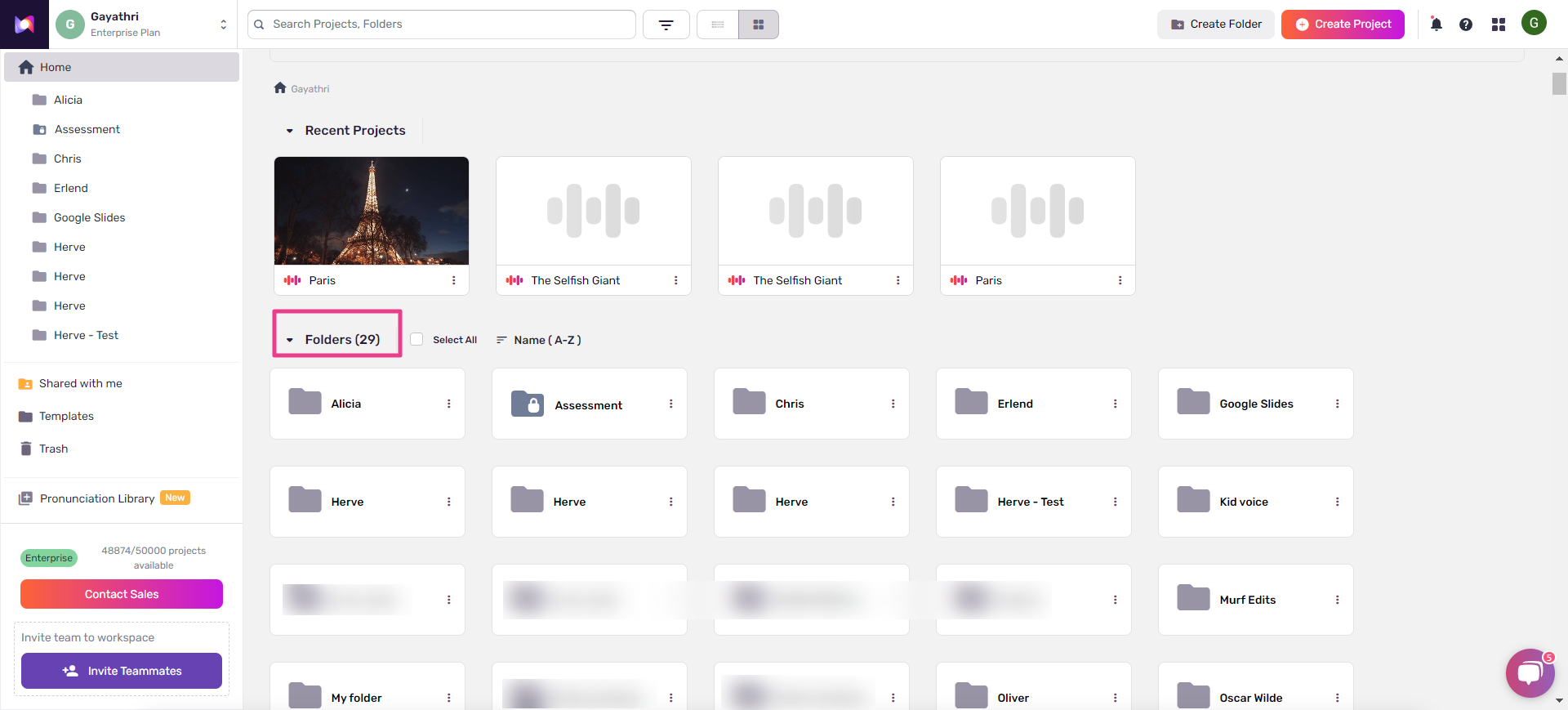Open Google Slides folder card options menu
1568x710 pixels.
coord(1338,404)
